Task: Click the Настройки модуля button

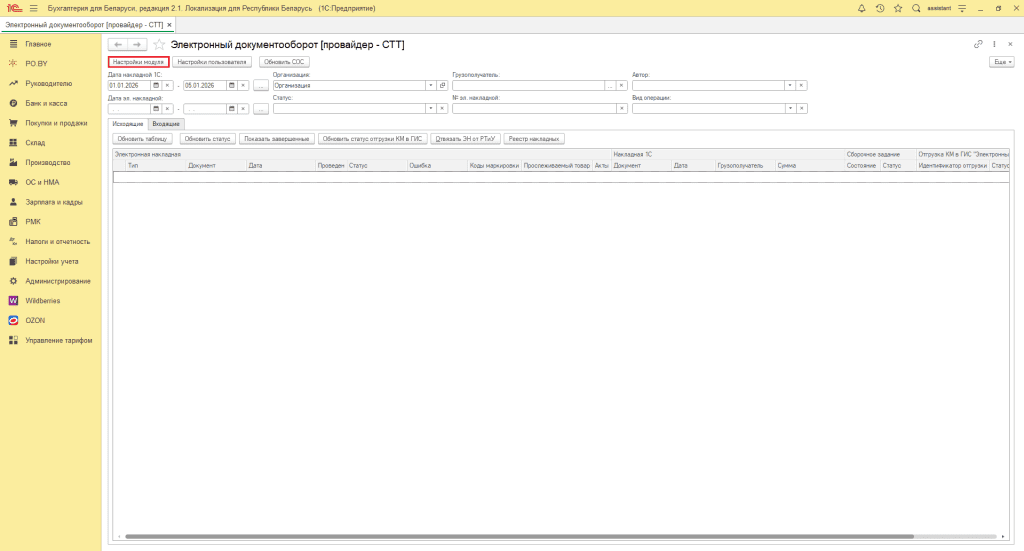Action: (x=138, y=62)
